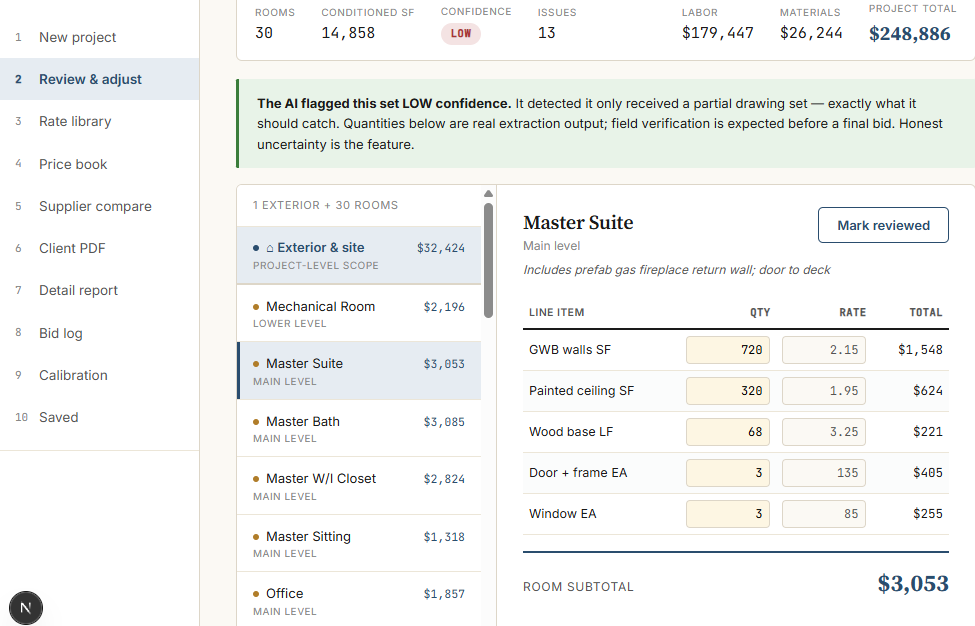
Task: Click the Wood base total $221
Action: [x=928, y=432]
